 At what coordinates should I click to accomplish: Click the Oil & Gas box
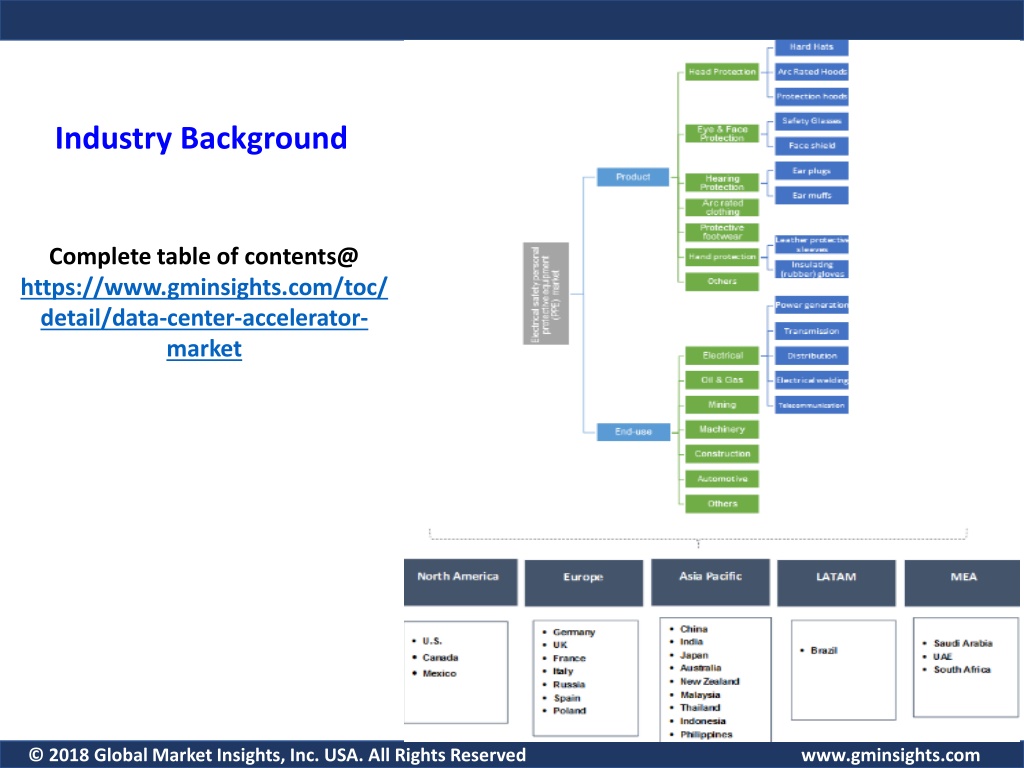(722, 380)
